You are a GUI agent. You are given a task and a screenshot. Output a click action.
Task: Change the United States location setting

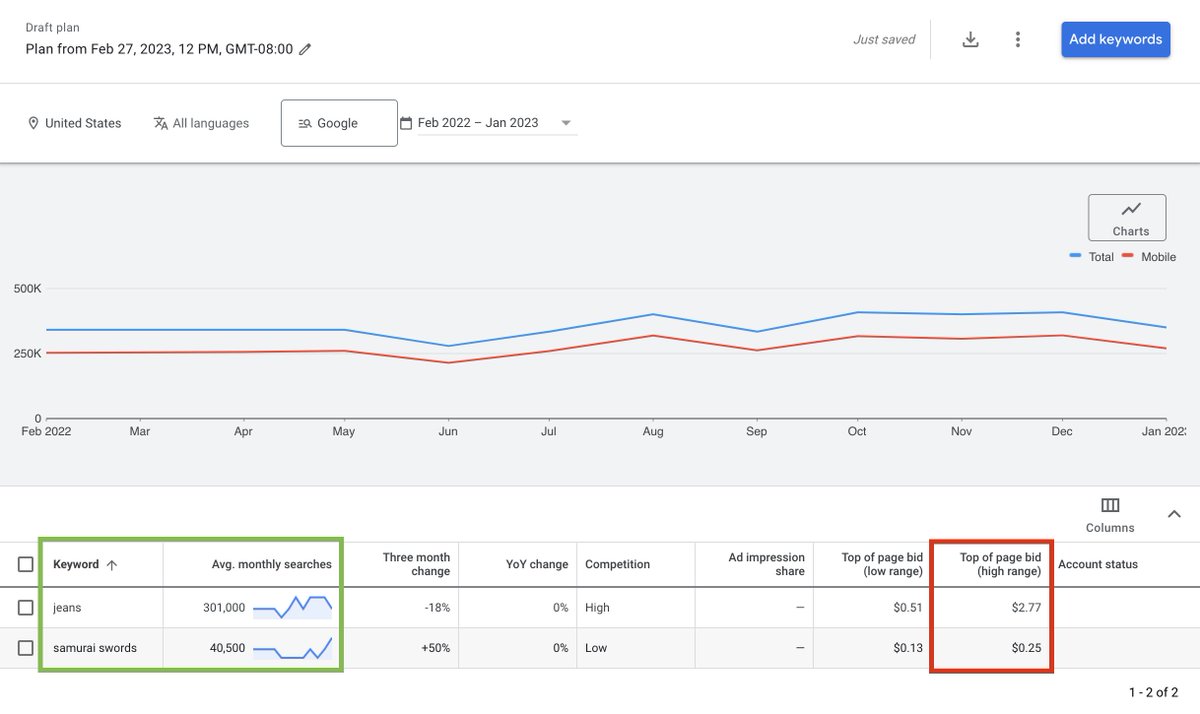click(x=74, y=123)
